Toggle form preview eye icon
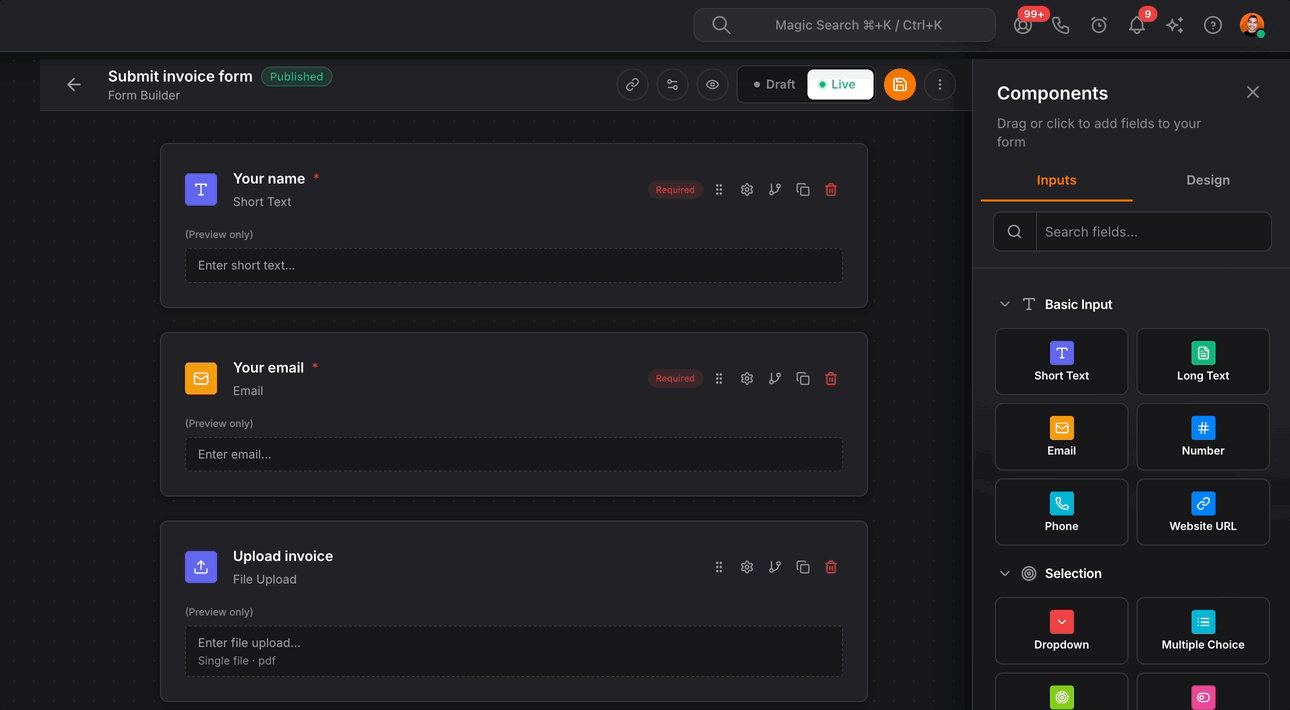The image size is (1290, 710). [x=712, y=85]
